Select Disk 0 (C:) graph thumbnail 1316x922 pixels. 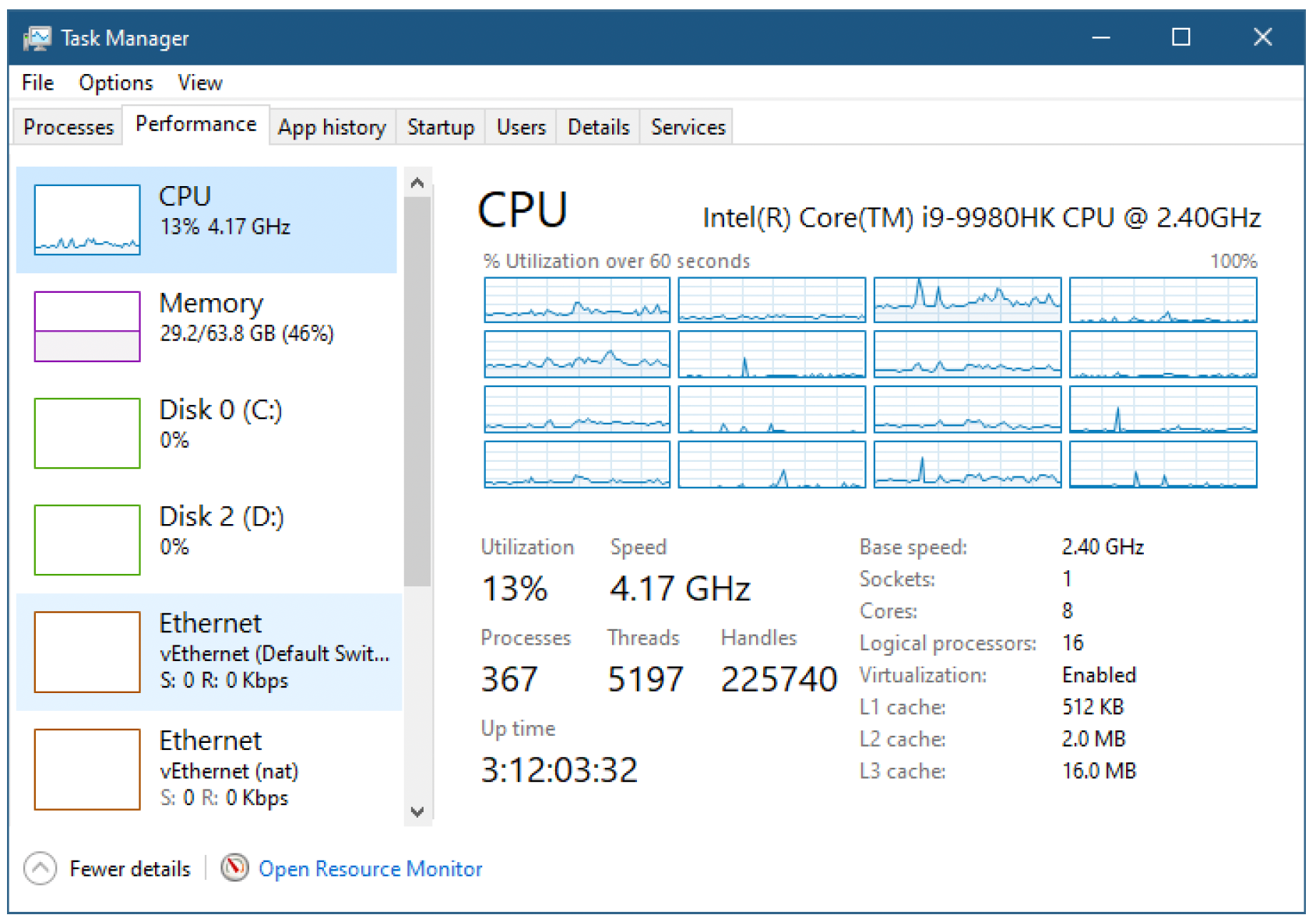click(87, 433)
